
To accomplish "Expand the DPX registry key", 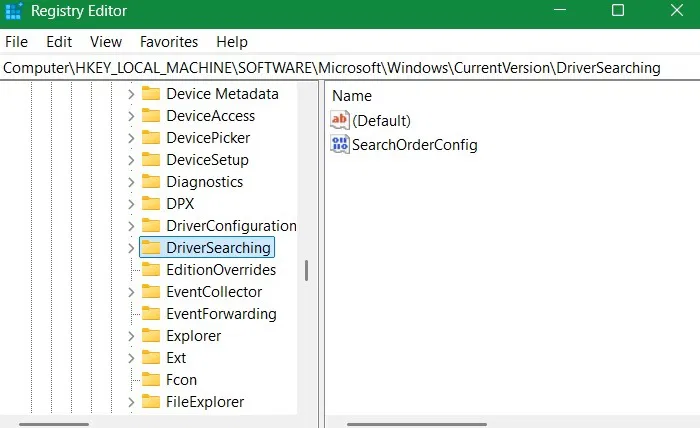I will 131,204.
